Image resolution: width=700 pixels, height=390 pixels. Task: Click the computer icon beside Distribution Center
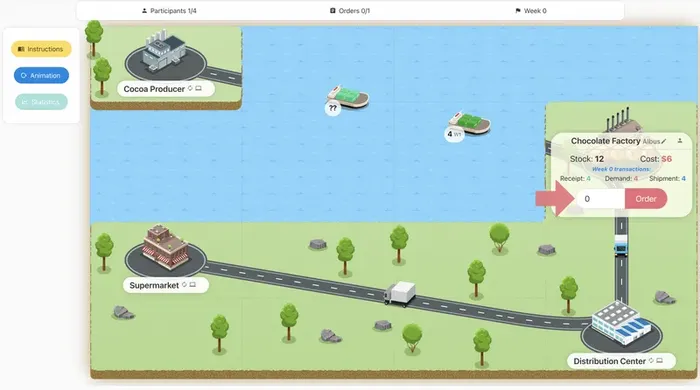point(659,361)
